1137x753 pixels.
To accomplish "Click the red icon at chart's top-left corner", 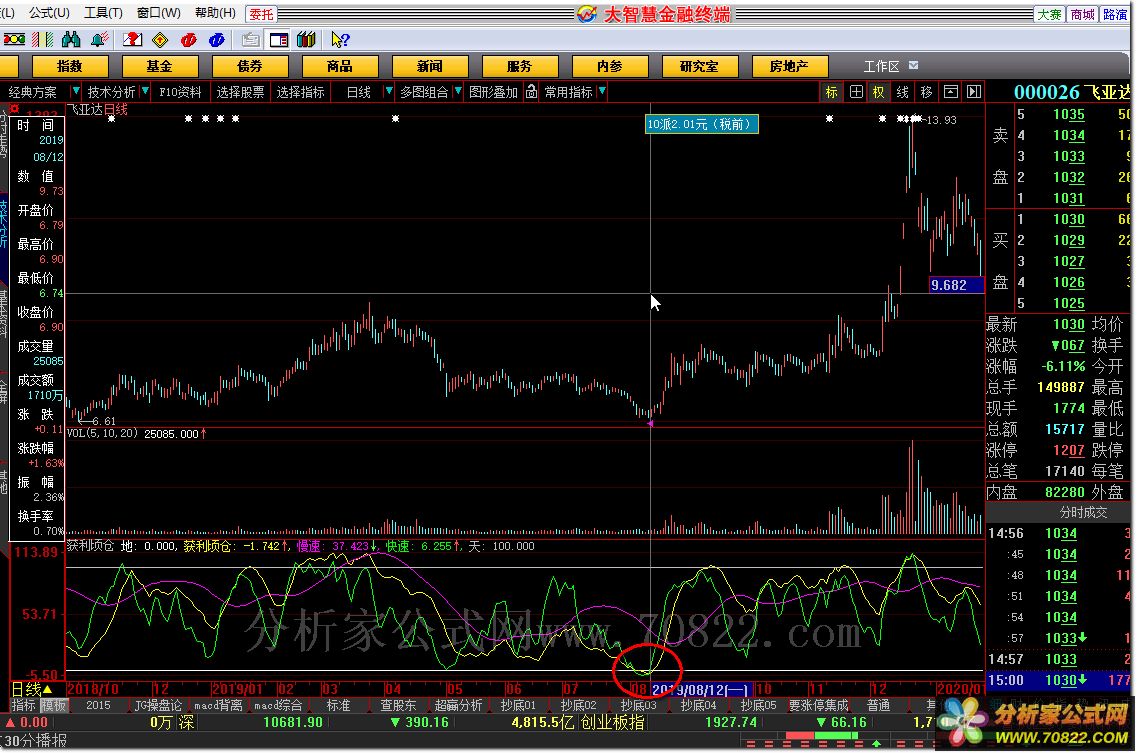I will [14, 109].
